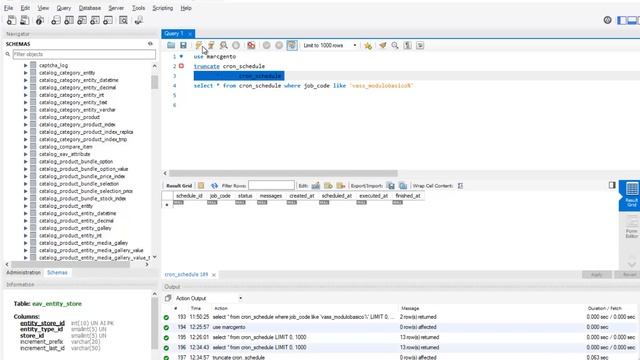Select catalog_product_entity_gallery table
This screenshot has height=360, width=640.
75,228
